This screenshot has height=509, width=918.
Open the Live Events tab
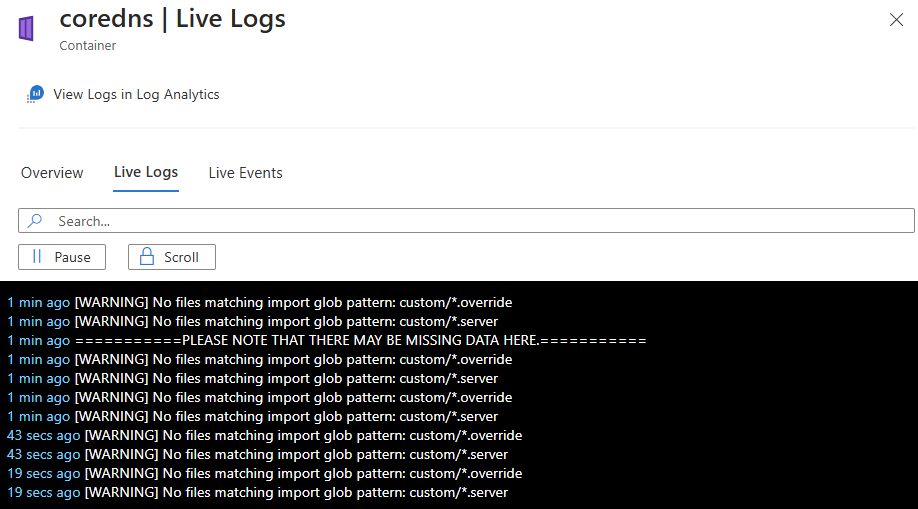(x=245, y=173)
